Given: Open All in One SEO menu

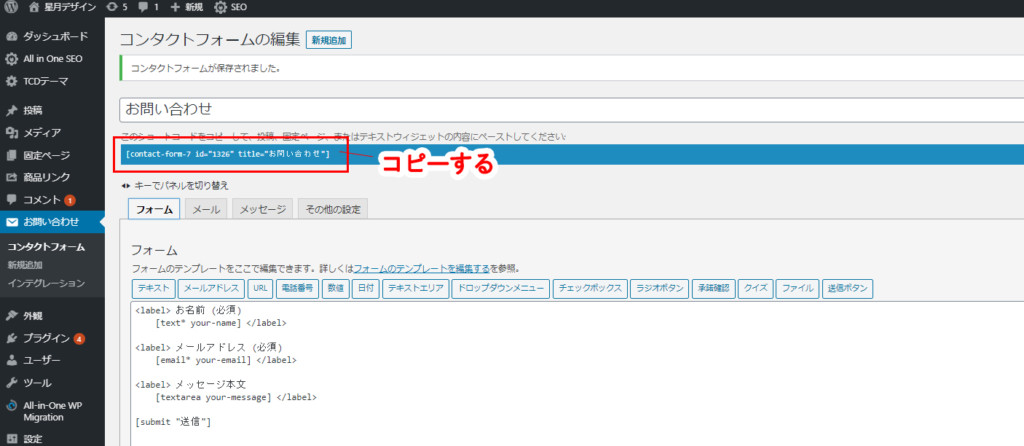Looking at the screenshot, I should (x=52, y=59).
